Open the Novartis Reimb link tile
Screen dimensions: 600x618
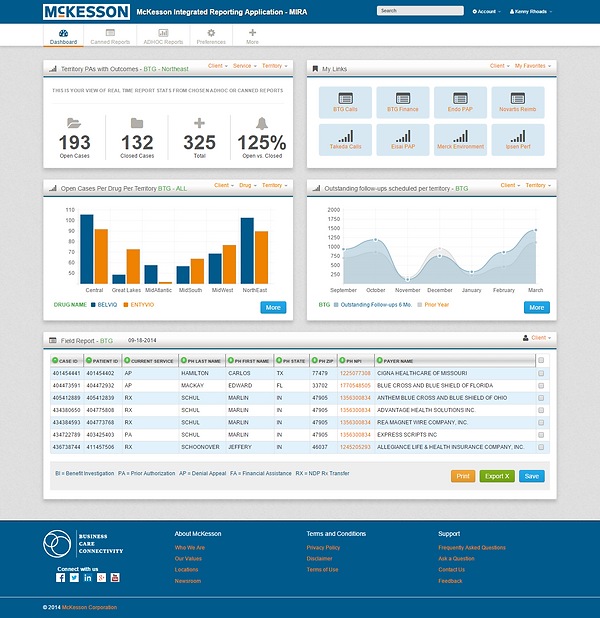(x=518, y=102)
